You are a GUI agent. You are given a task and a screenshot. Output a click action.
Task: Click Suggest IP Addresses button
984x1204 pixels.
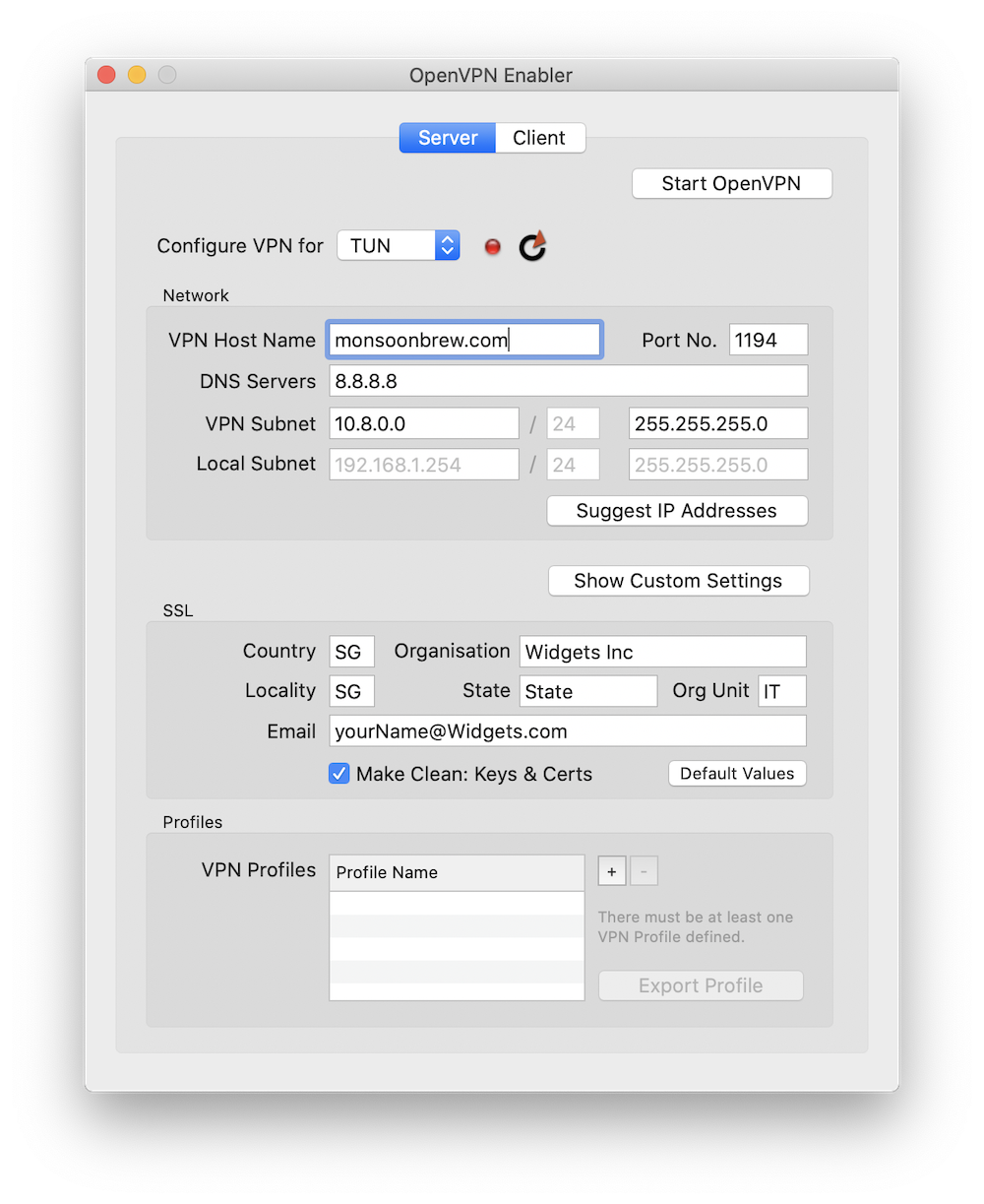click(x=677, y=511)
